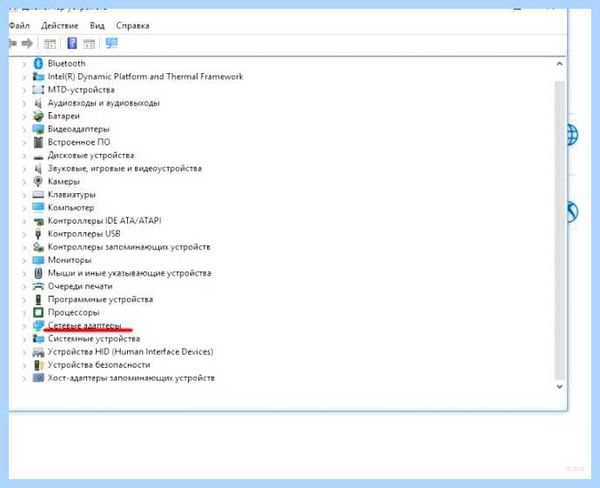Open the Действие menu

(60, 26)
